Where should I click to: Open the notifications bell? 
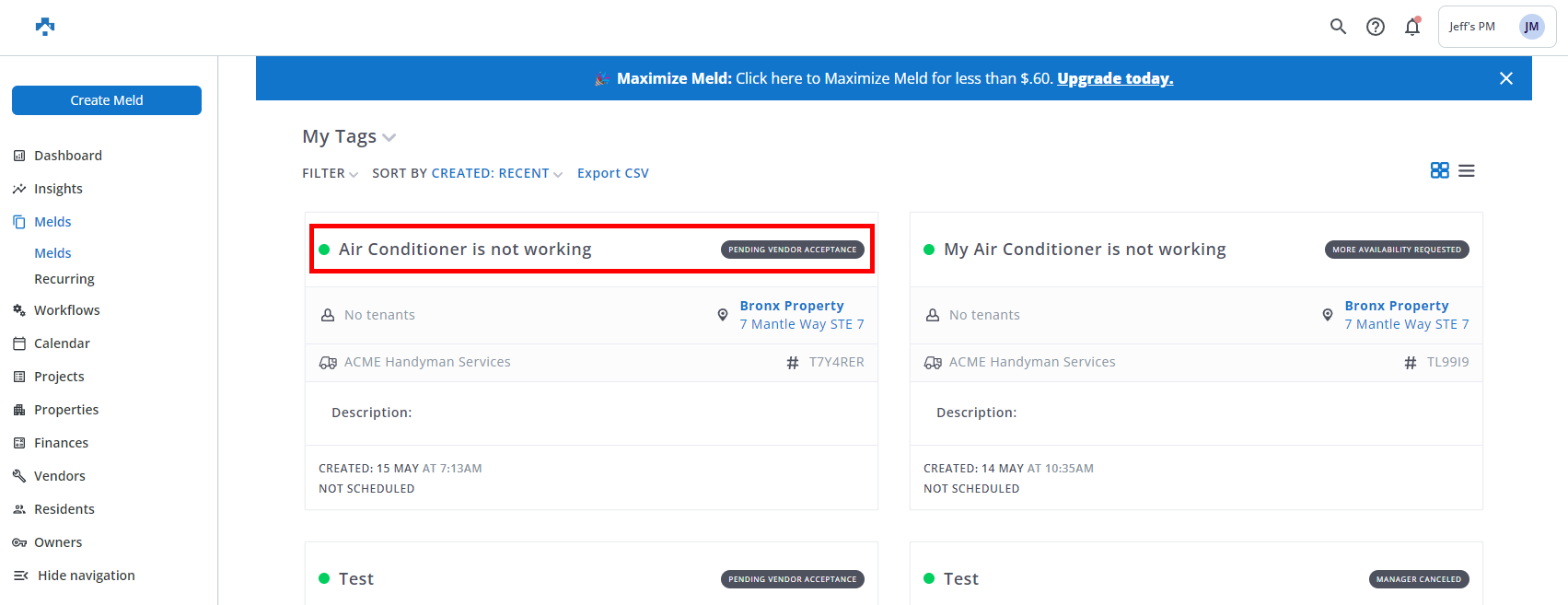pos(1411,27)
